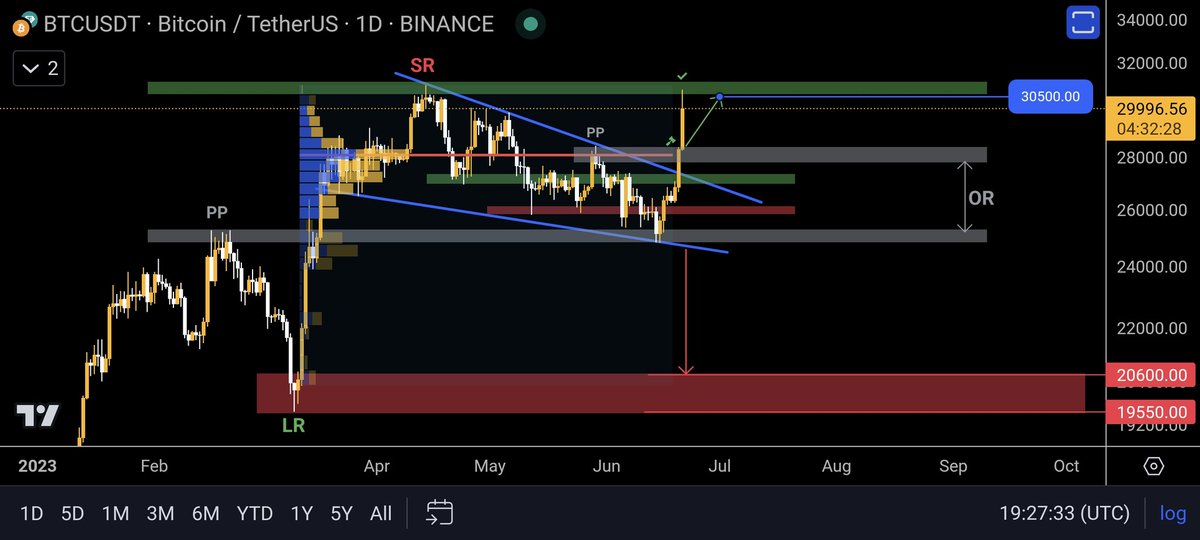The width and height of the screenshot is (1200, 540).
Task: Select the PP label near June
Action: [595, 131]
